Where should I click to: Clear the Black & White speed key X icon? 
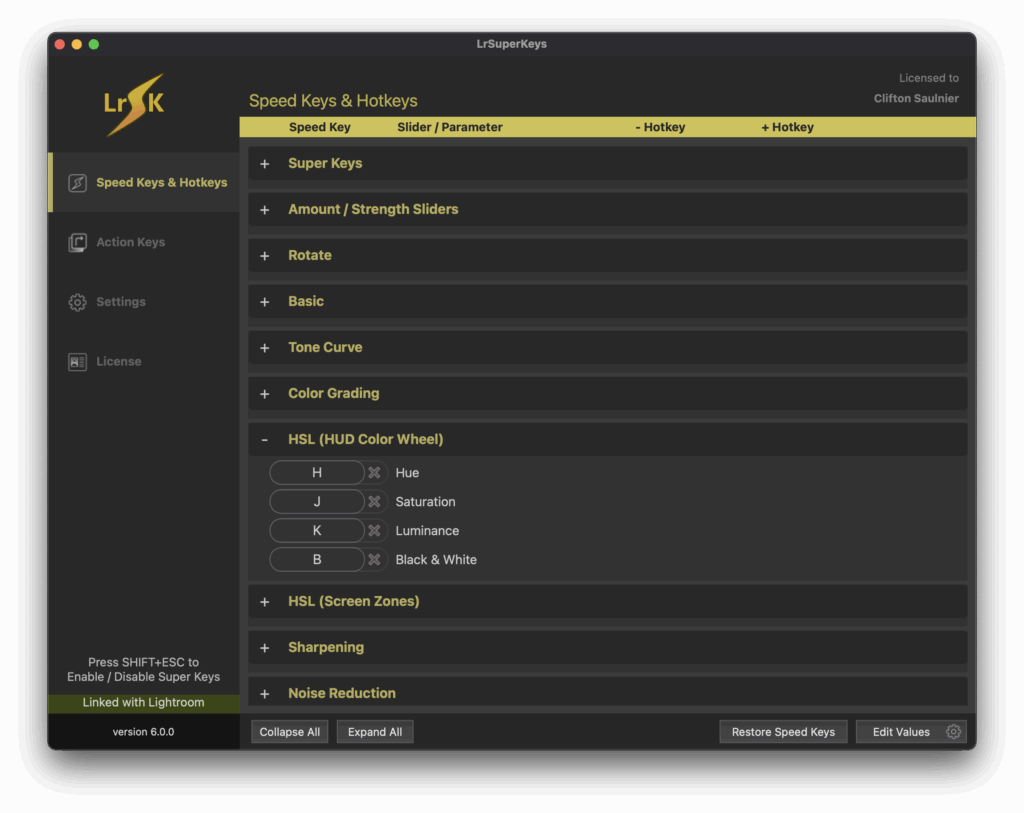pos(374,560)
